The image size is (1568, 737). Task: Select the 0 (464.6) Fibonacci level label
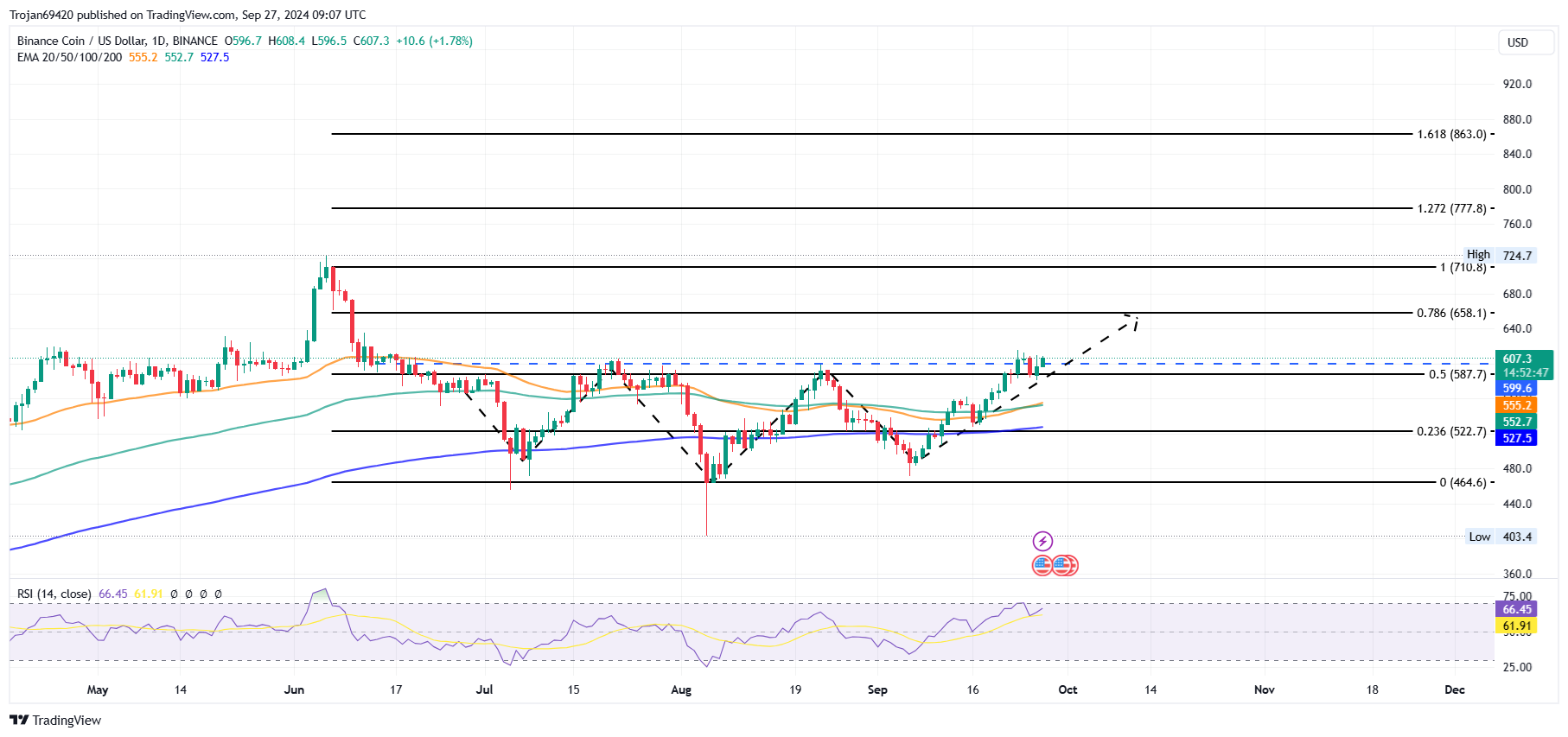coord(1463,482)
